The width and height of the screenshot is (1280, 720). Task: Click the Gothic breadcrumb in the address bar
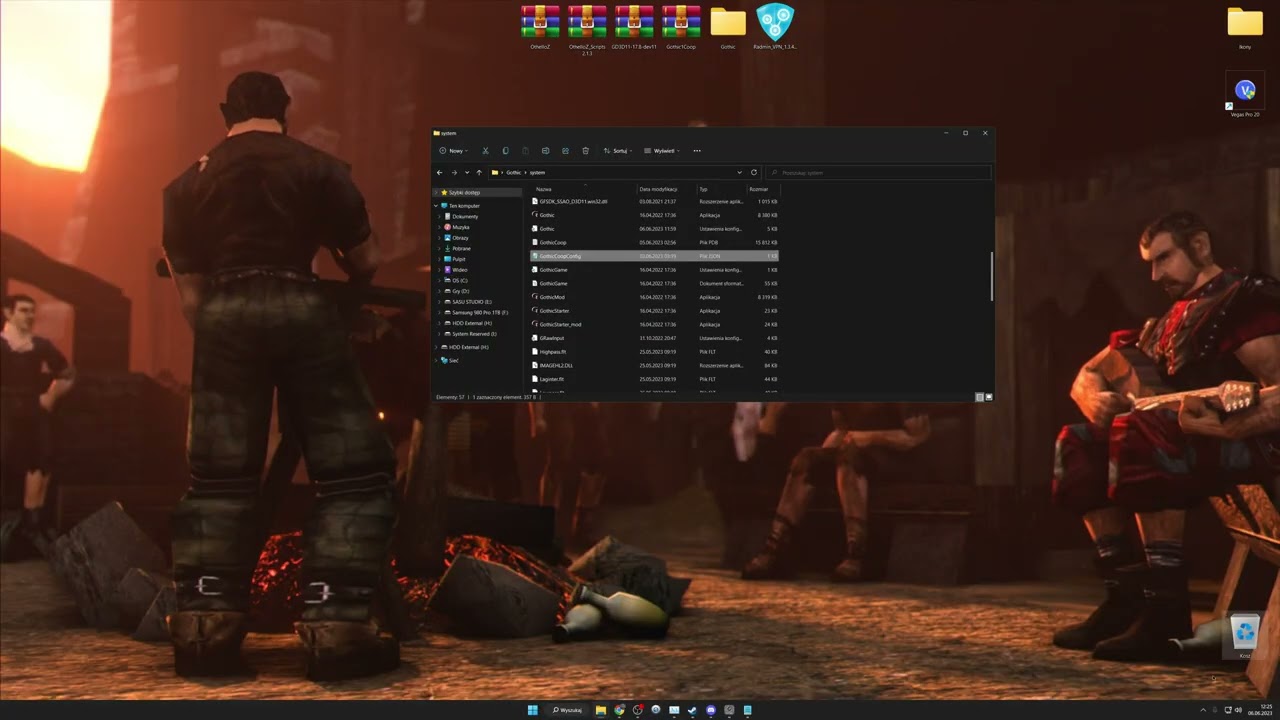pos(513,172)
